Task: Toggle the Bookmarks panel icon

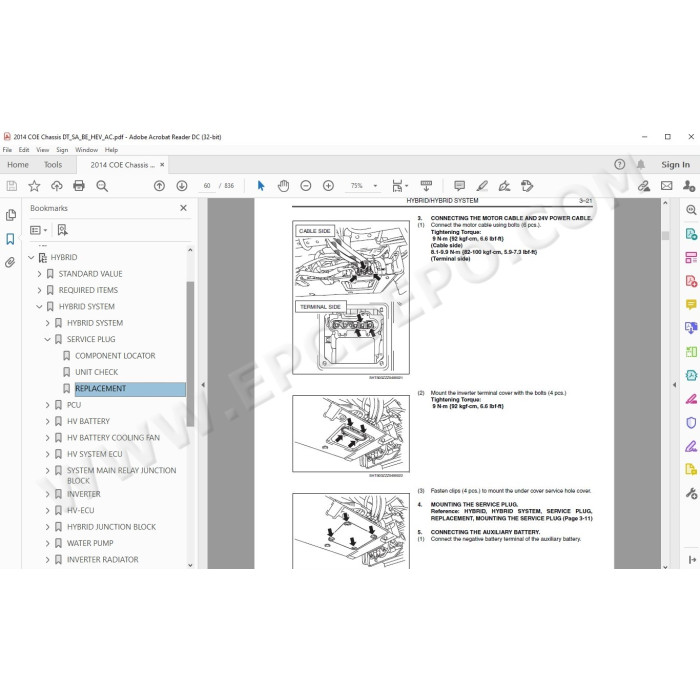Action: pyautogui.click(x=11, y=239)
